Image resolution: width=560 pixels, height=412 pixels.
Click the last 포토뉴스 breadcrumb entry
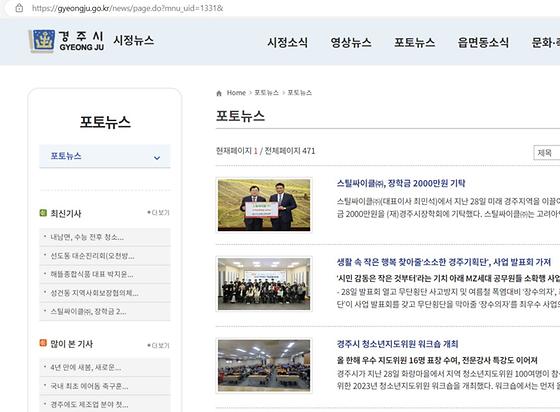tap(300, 93)
